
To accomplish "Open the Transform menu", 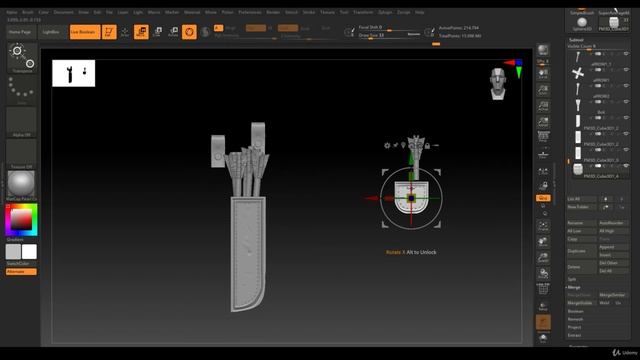I will pyautogui.click(x=363, y=12).
